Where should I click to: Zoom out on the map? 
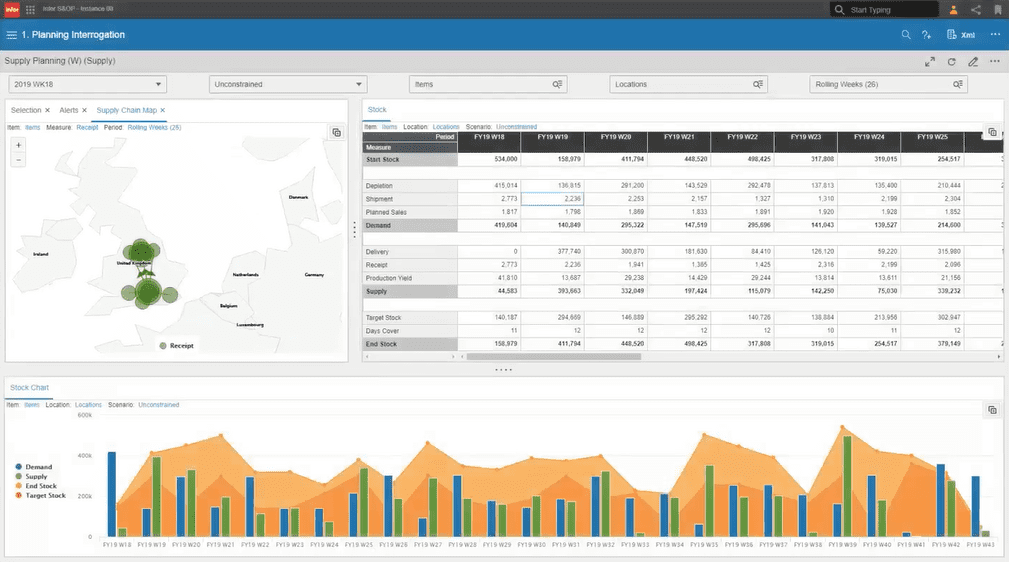[19, 160]
